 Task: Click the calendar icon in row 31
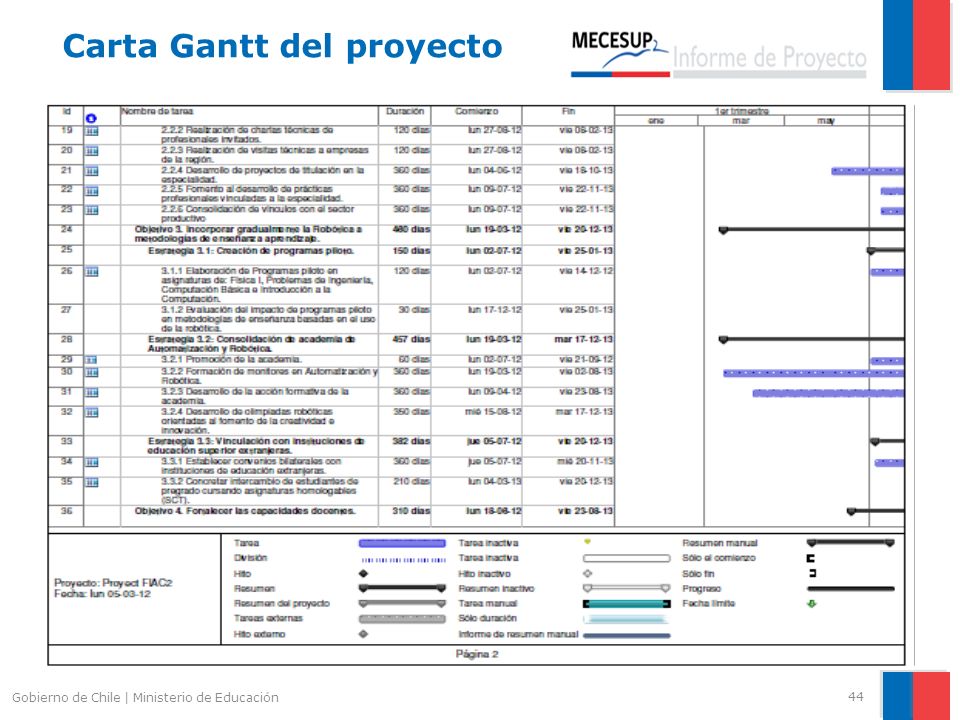click(92, 392)
